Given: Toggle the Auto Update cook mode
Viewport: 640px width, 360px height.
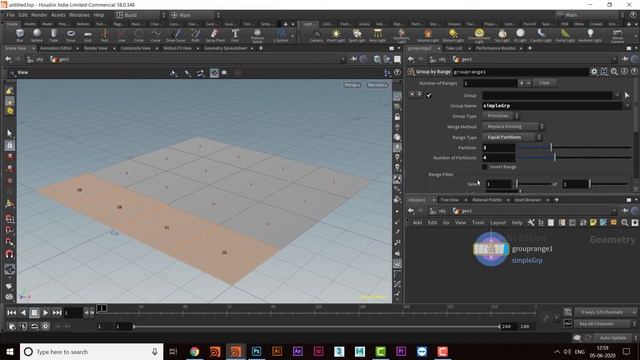Looking at the screenshot, I should coord(613,338).
